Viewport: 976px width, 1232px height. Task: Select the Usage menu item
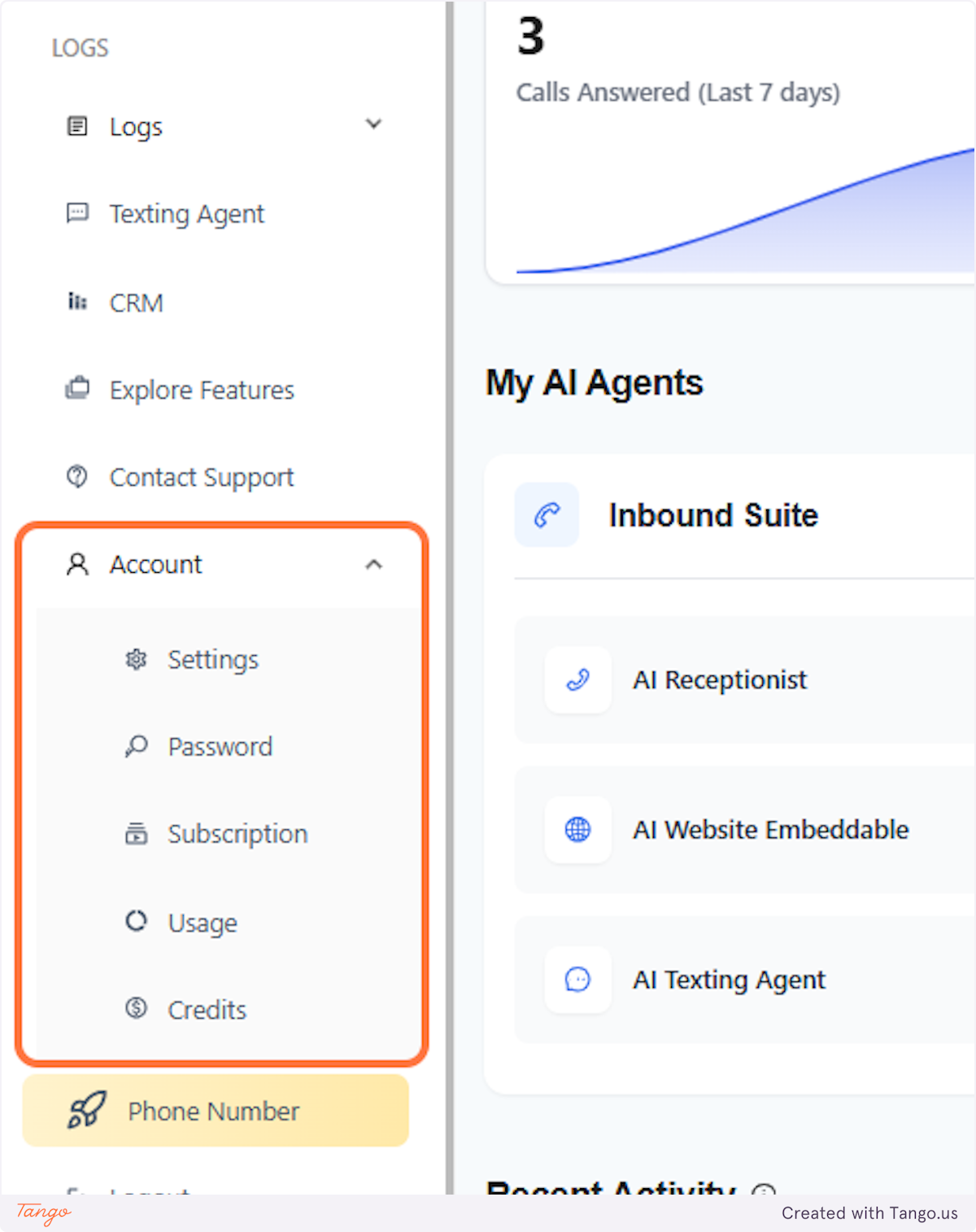203,922
